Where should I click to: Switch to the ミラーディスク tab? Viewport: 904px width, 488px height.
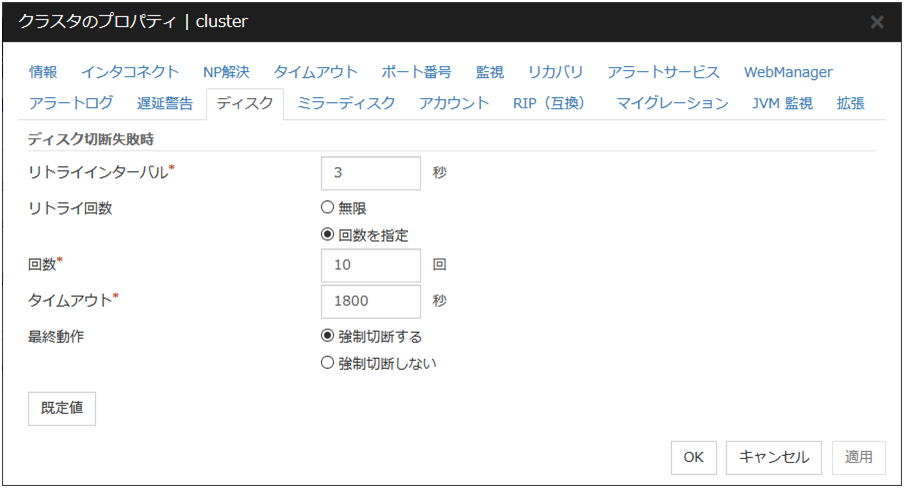click(346, 103)
